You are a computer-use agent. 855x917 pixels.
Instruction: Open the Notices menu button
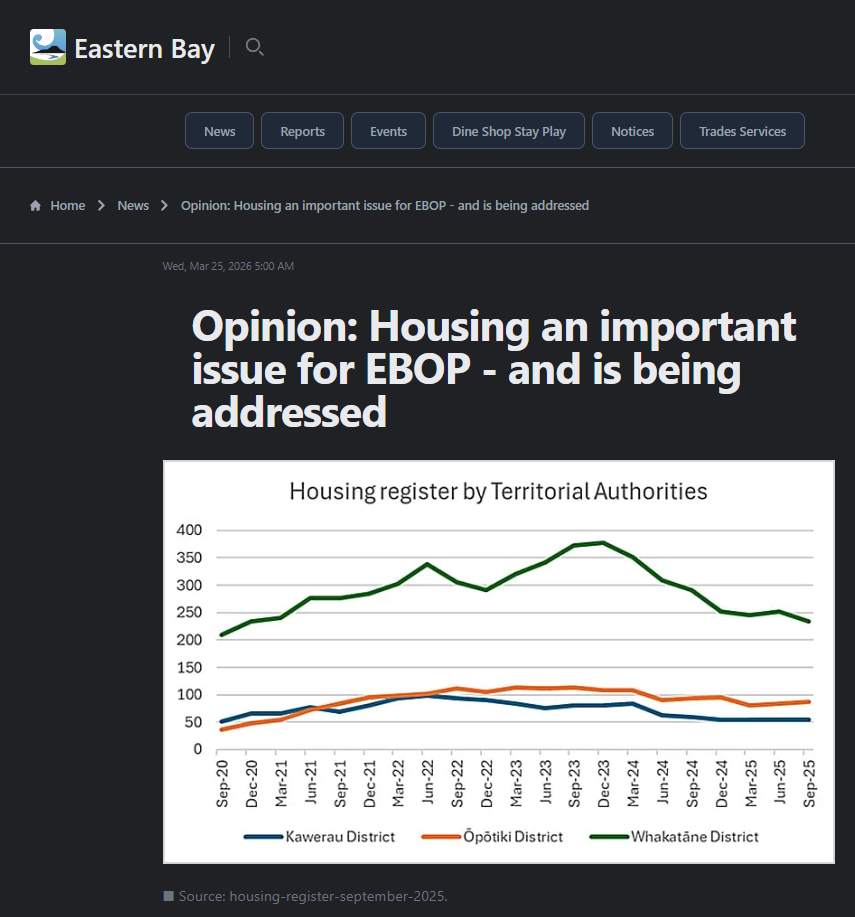632,131
